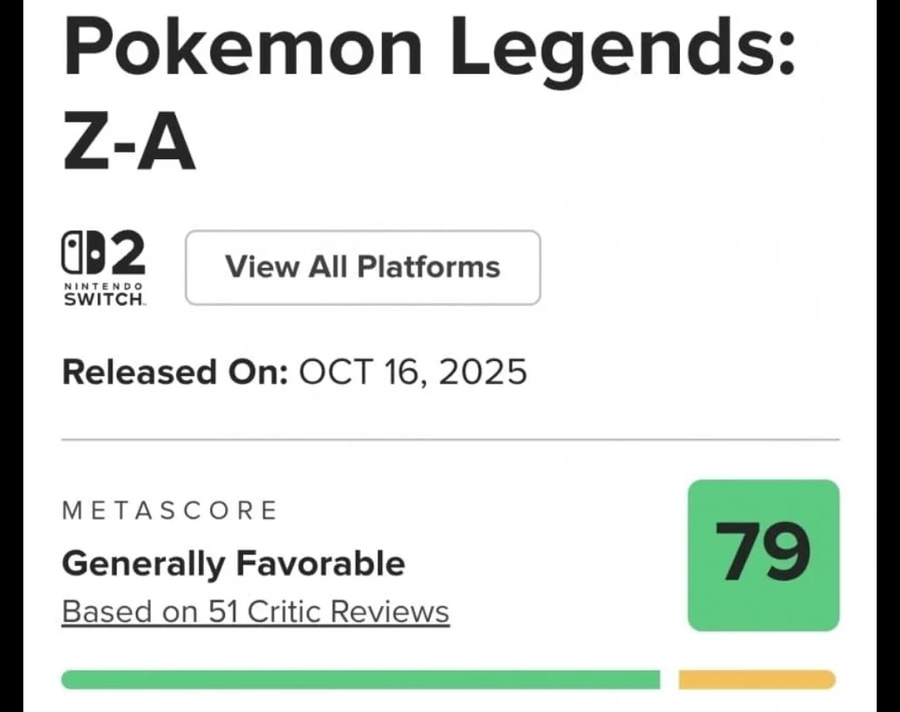Open the View All Platforms button
This screenshot has height=712, width=900.
pos(362,267)
